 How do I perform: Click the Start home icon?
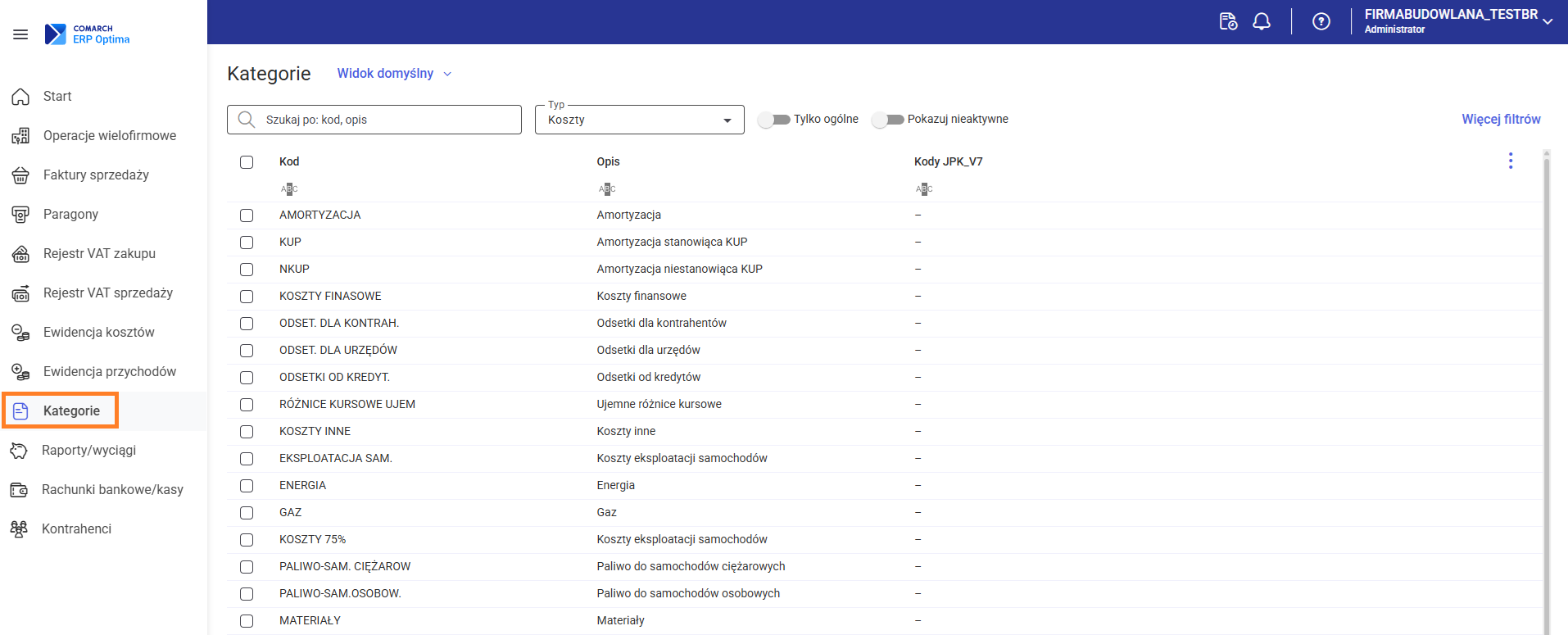click(20, 97)
